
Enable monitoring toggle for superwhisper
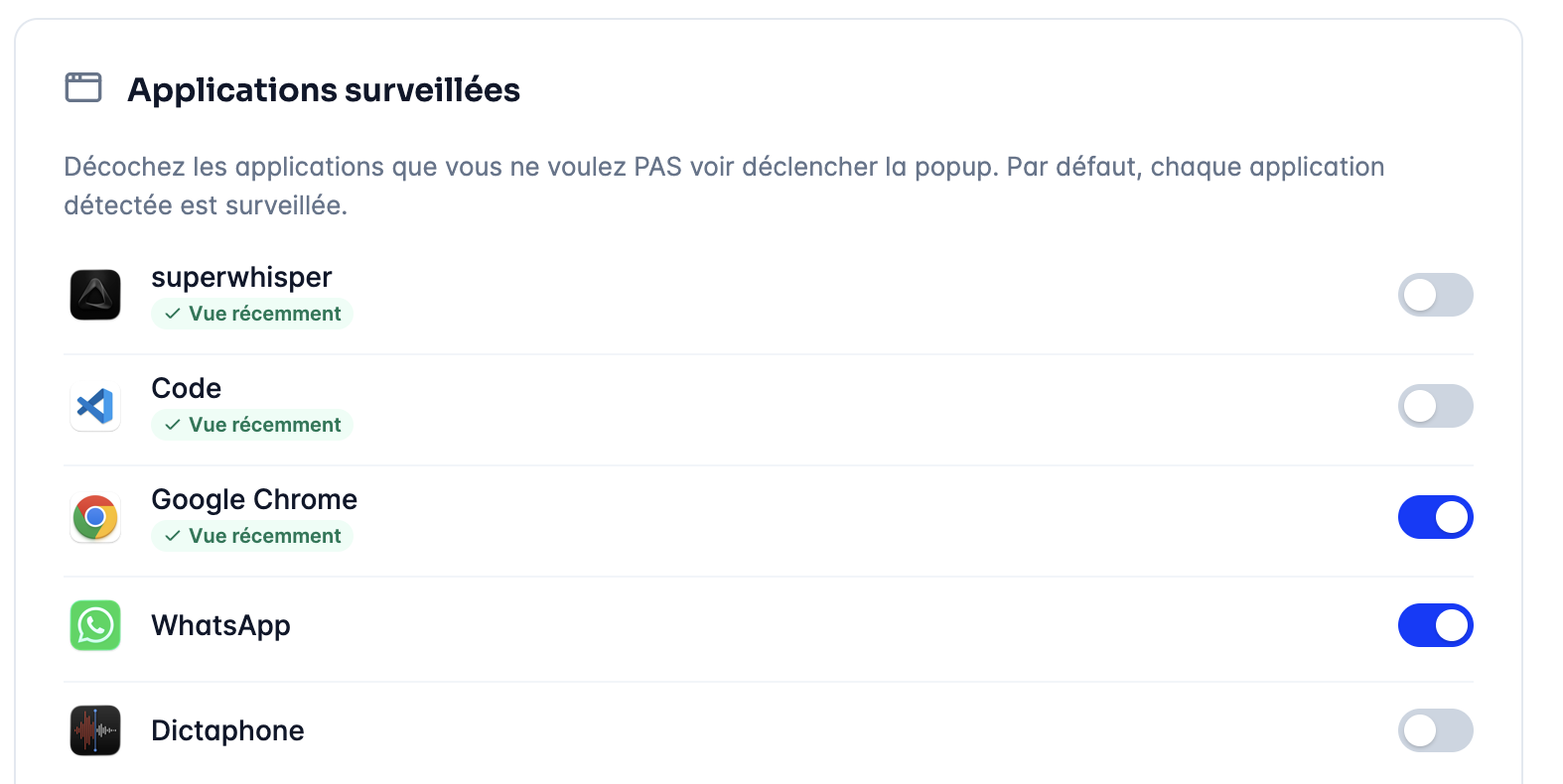(x=1435, y=295)
